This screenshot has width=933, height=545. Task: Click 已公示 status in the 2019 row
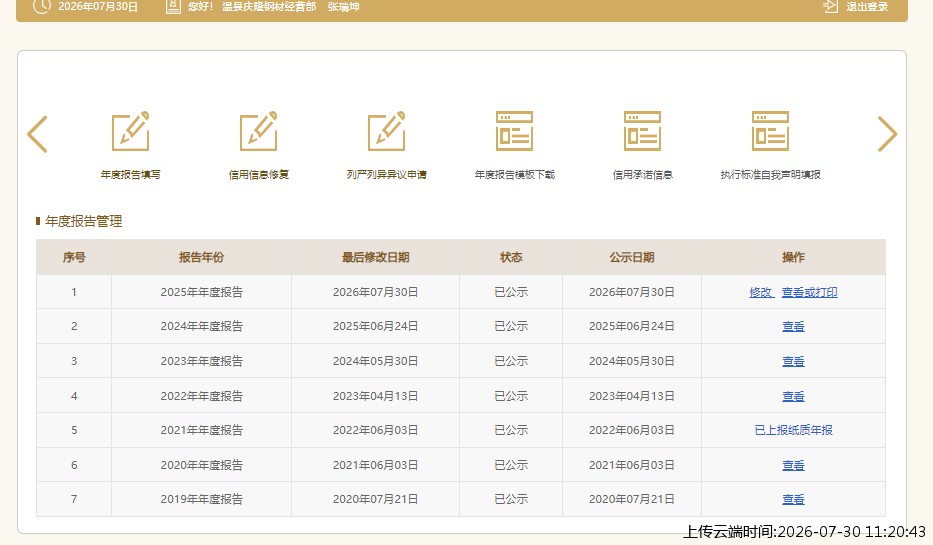pyautogui.click(x=511, y=500)
